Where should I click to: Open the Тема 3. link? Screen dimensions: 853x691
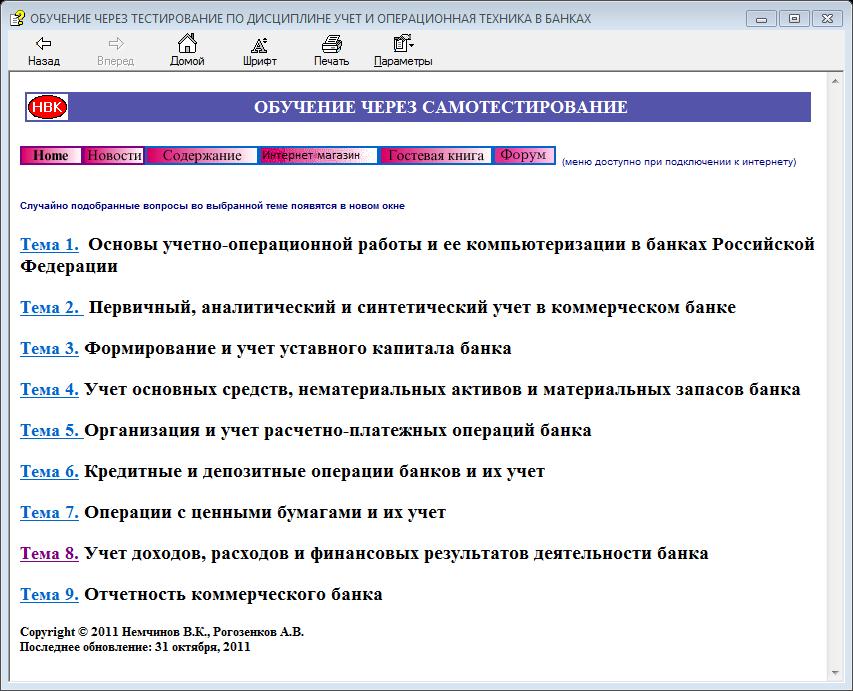50,349
